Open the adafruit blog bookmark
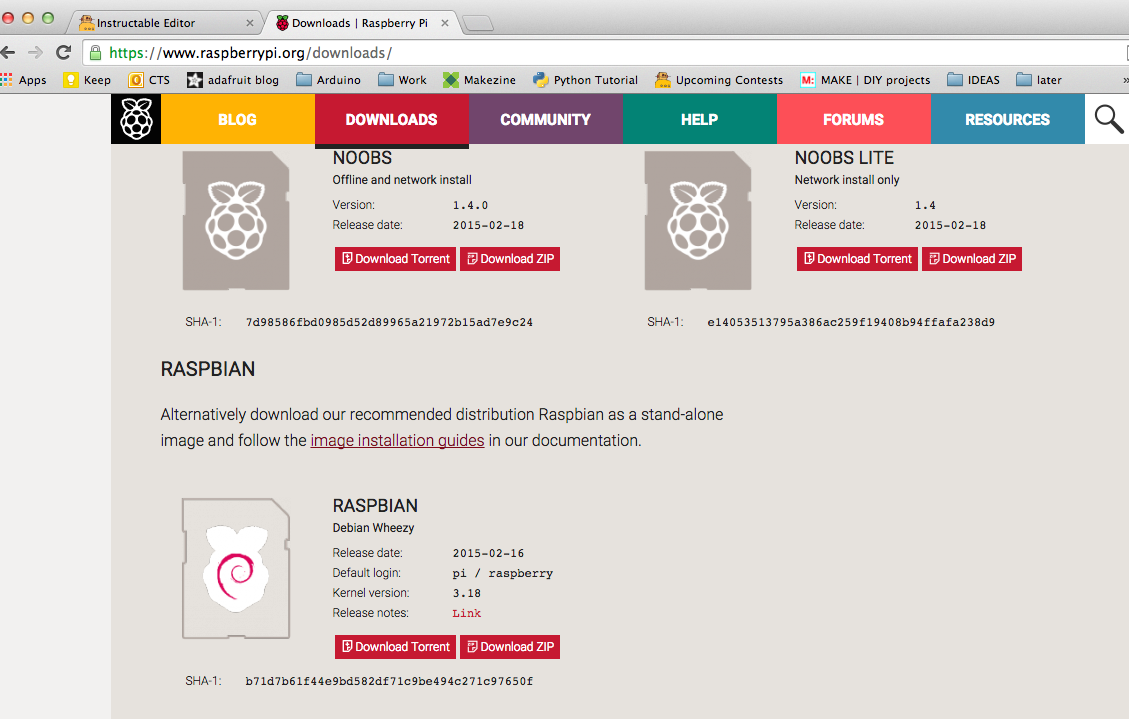Viewport: 1129px width, 719px height. coord(233,80)
